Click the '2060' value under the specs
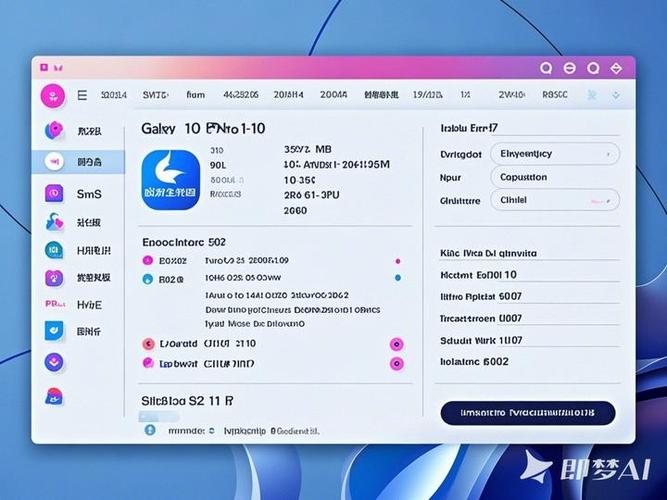 click(x=295, y=211)
